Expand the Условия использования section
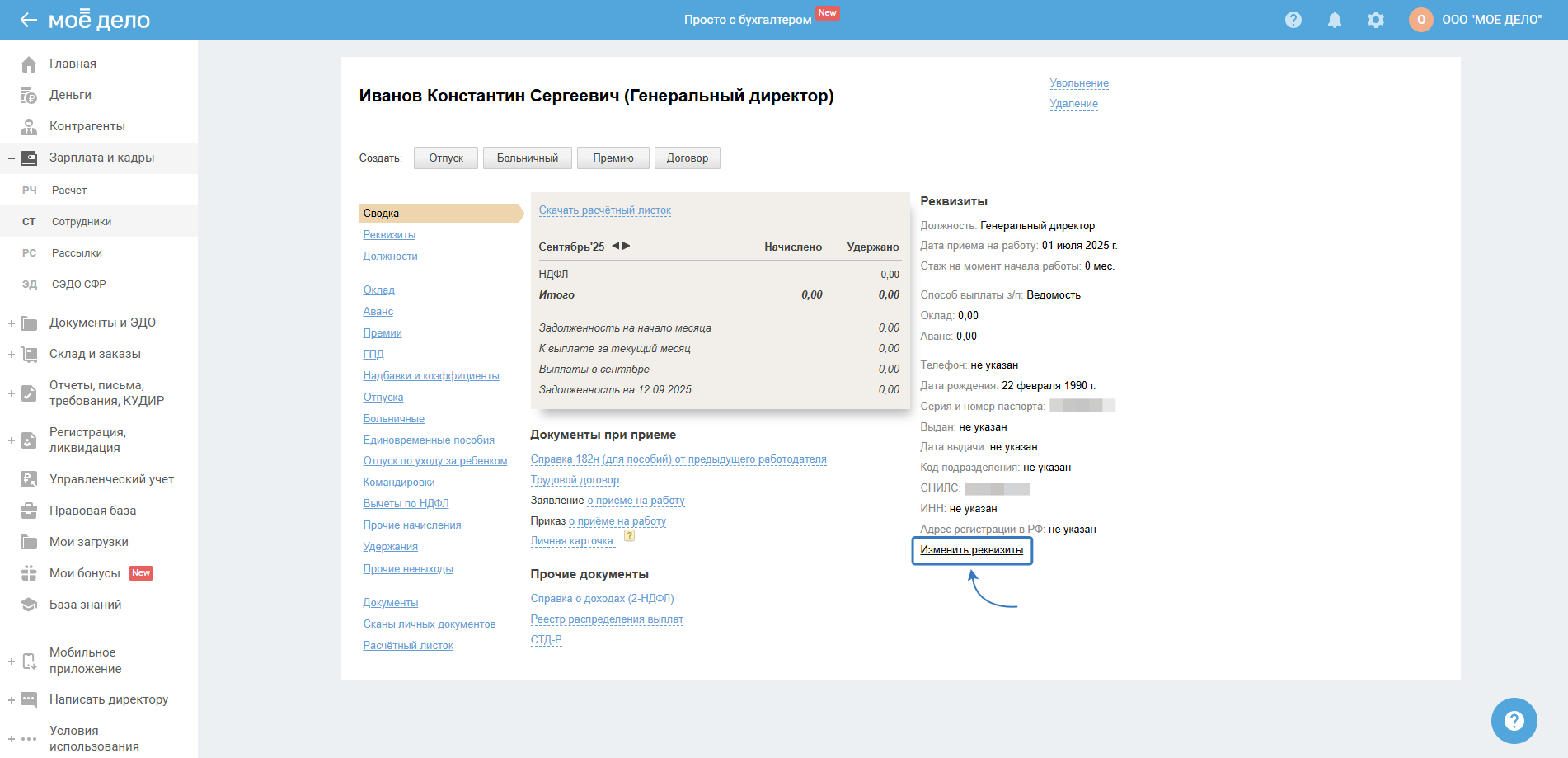 [12, 739]
